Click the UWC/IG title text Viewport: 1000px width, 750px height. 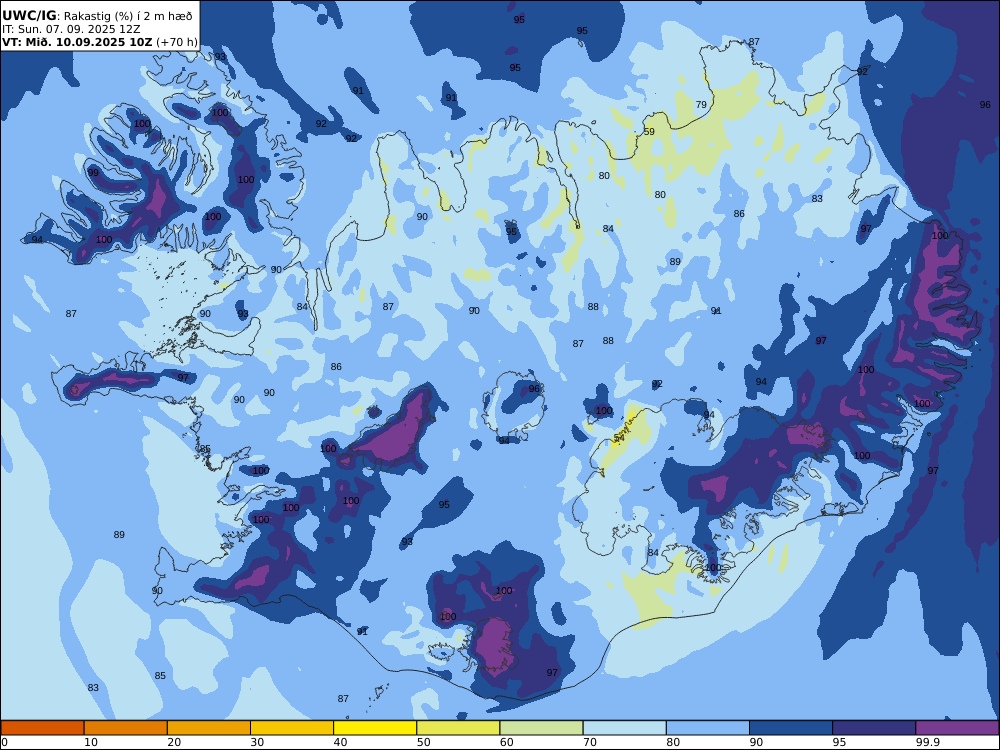[29, 16]
